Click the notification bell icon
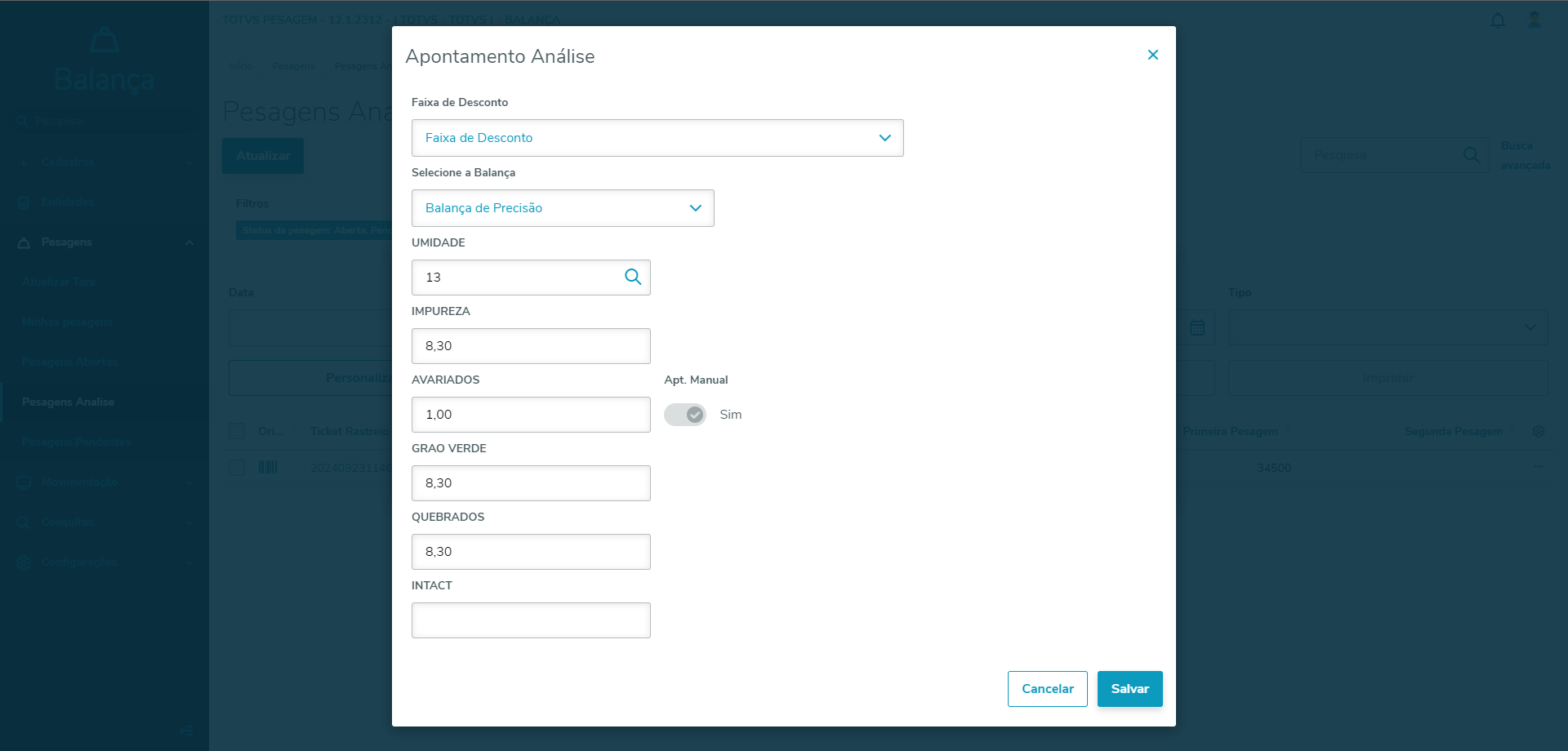1568x751 pixels. click(1498, 20)
